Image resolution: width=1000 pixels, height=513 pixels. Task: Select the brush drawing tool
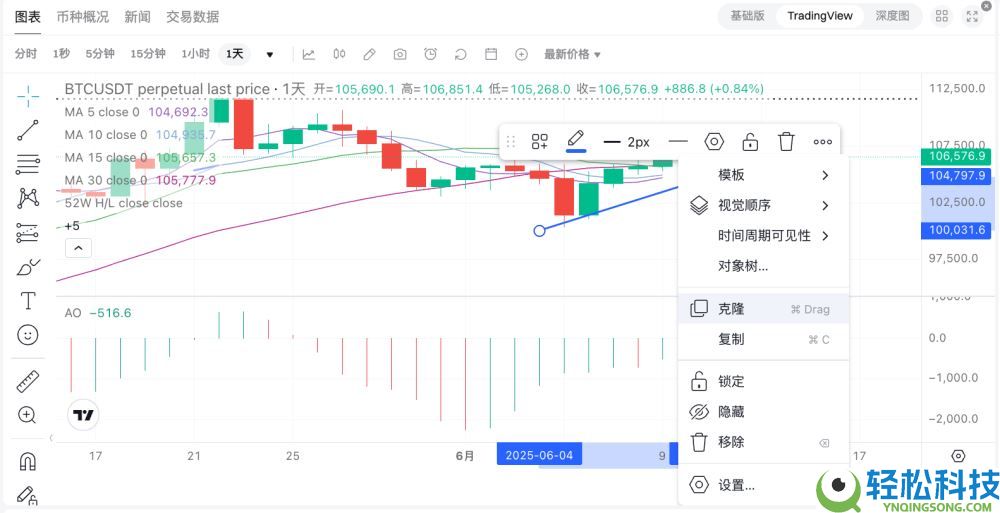pos(28,267)
